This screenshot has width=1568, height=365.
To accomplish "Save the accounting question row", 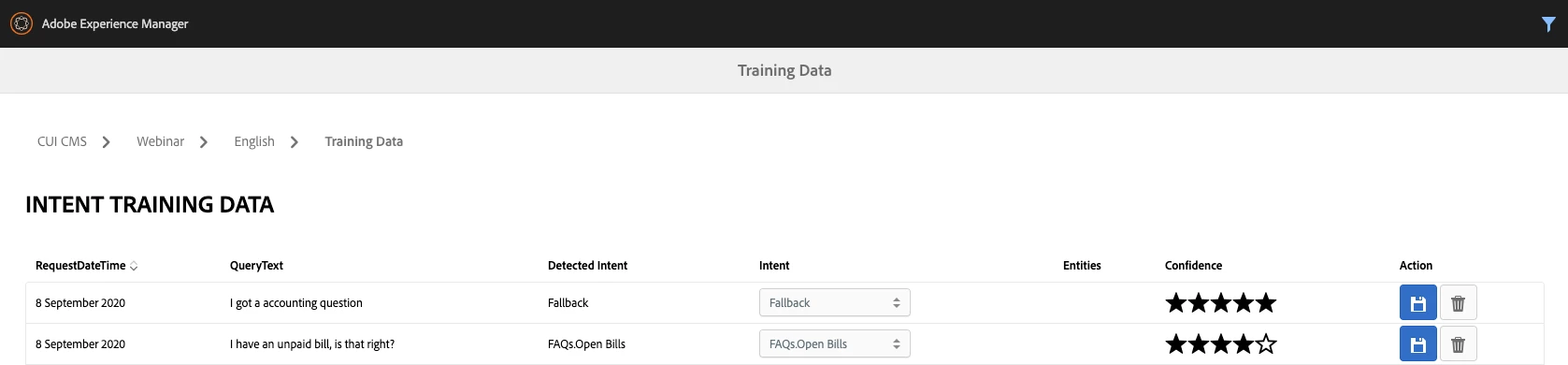I will [x=1417, y=303].
